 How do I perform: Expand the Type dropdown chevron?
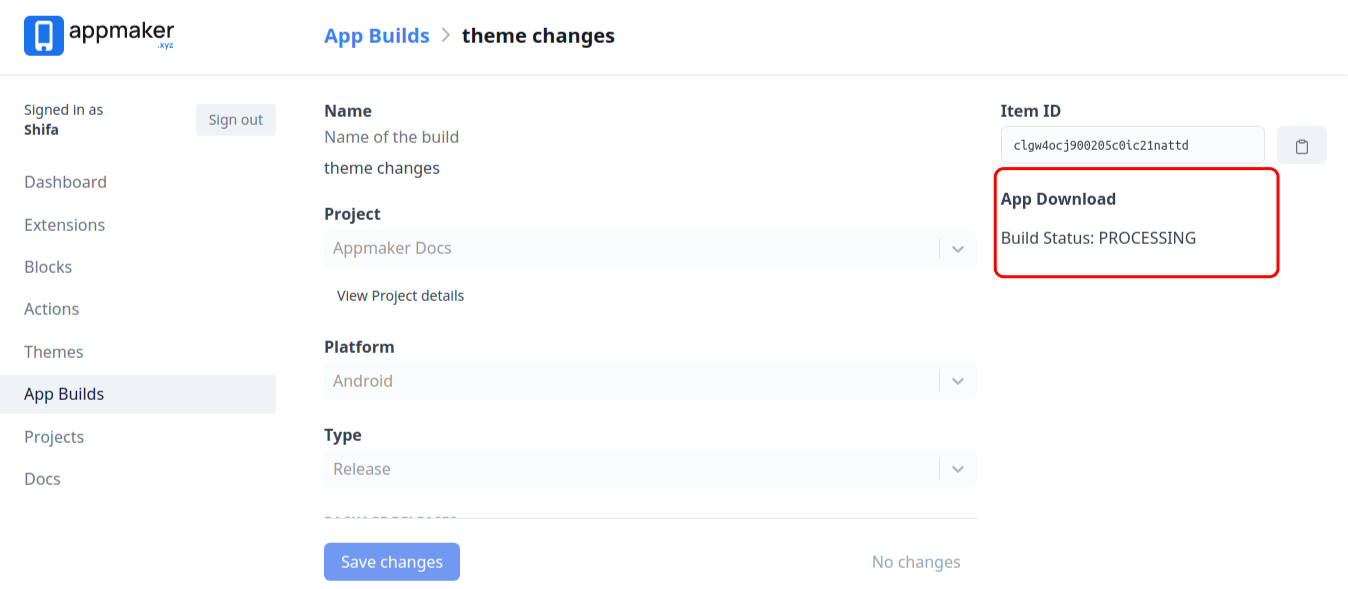point(957,469)
